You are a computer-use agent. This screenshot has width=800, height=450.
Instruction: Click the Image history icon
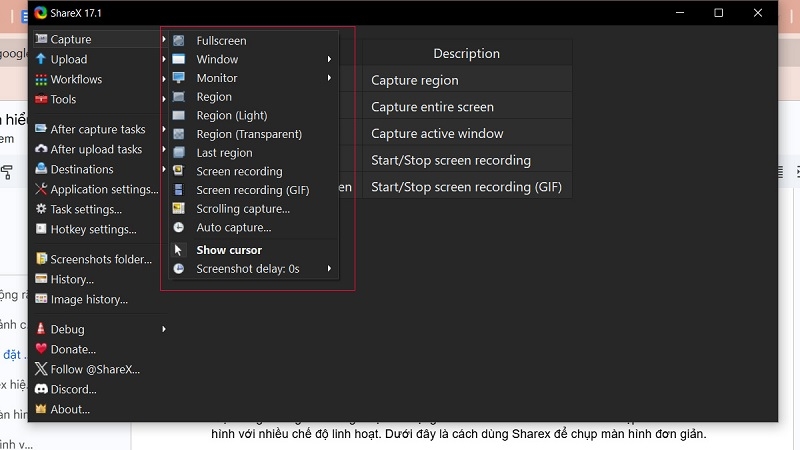[x=41, y=298]
